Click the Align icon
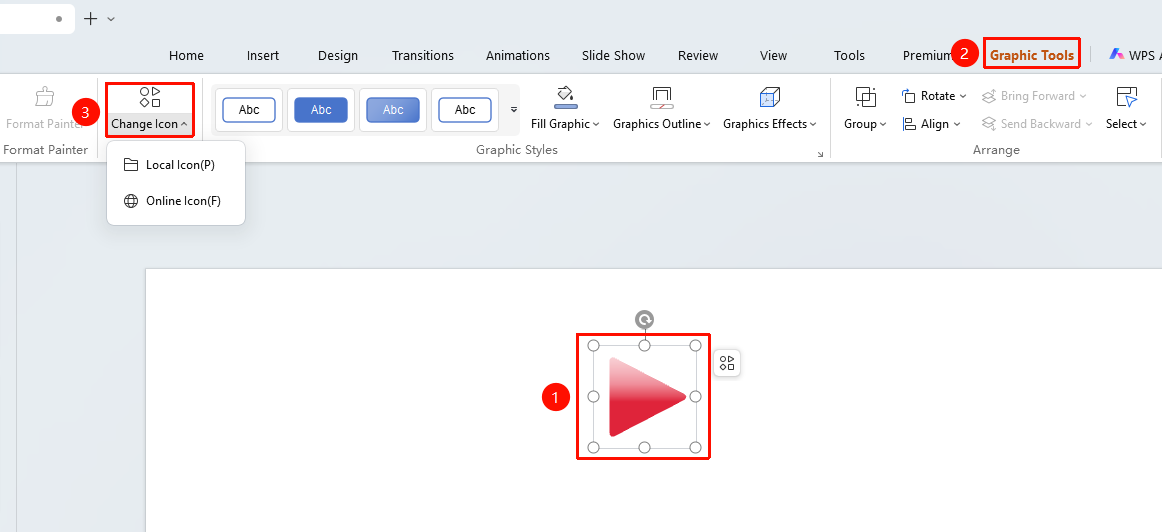The image size is (1162, 532). click(x=909, y=124)
